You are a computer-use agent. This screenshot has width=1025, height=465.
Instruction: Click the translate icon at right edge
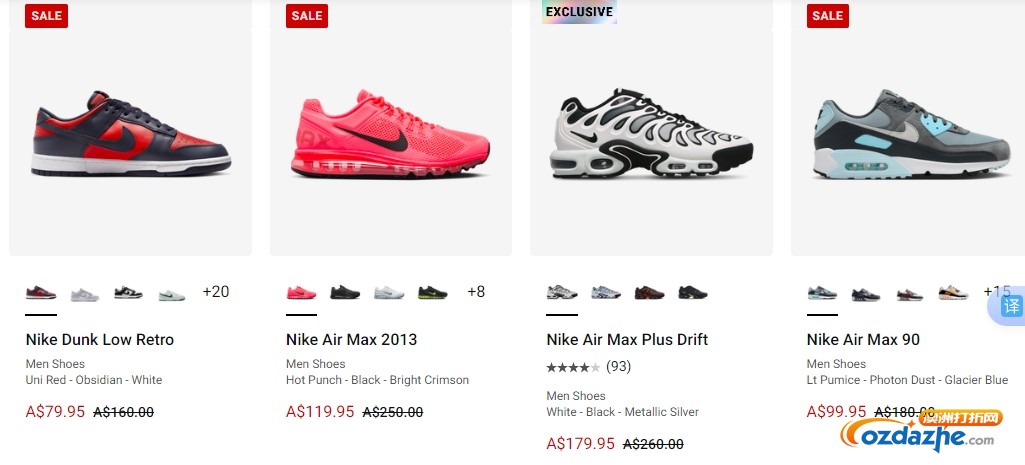[1011, 306]
